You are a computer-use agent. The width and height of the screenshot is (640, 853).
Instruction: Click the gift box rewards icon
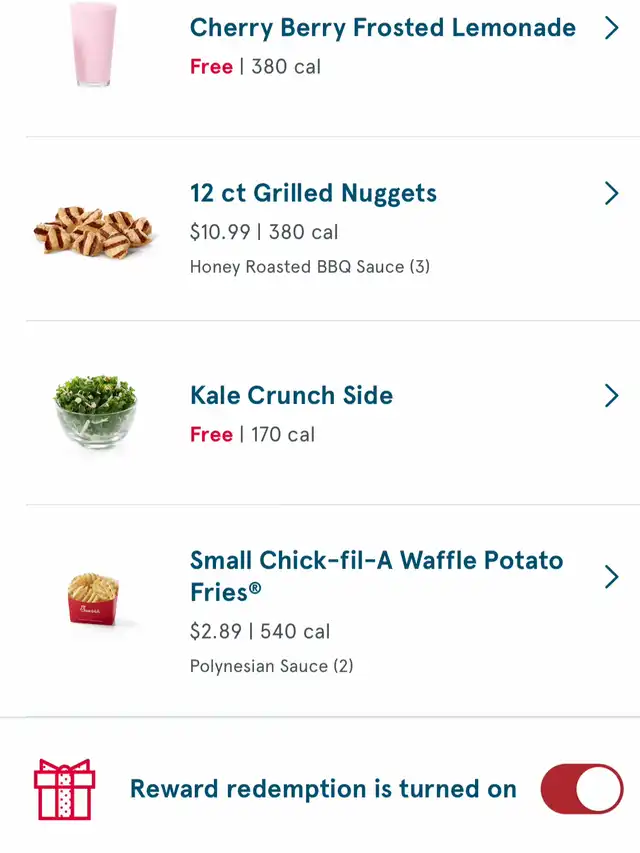tap(64, 789)
